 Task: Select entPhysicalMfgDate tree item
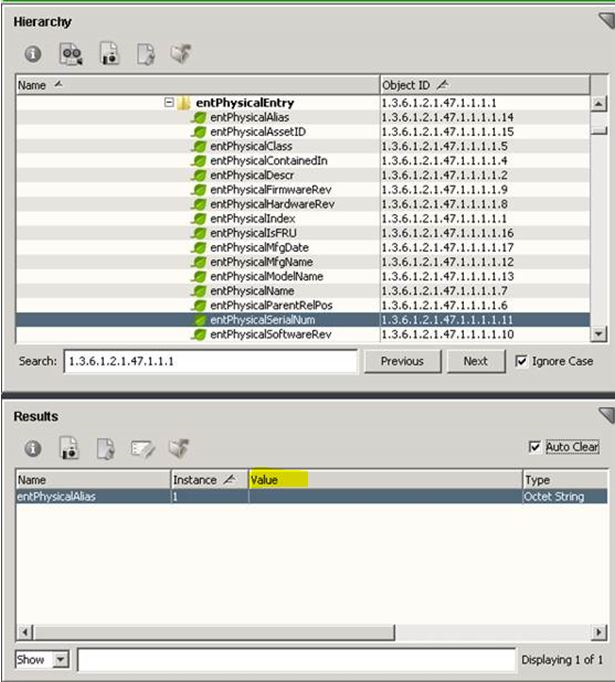[x=259, y=247]
